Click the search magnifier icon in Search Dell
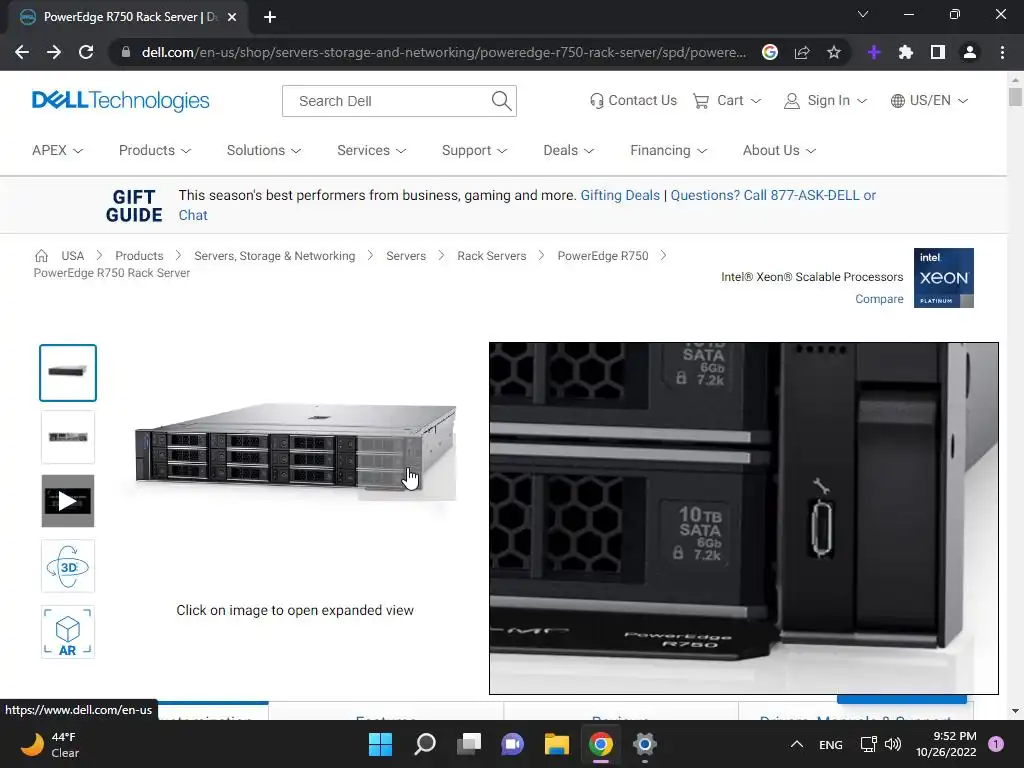Viewport: 1024px width, 768px height. tap(501, 101)
